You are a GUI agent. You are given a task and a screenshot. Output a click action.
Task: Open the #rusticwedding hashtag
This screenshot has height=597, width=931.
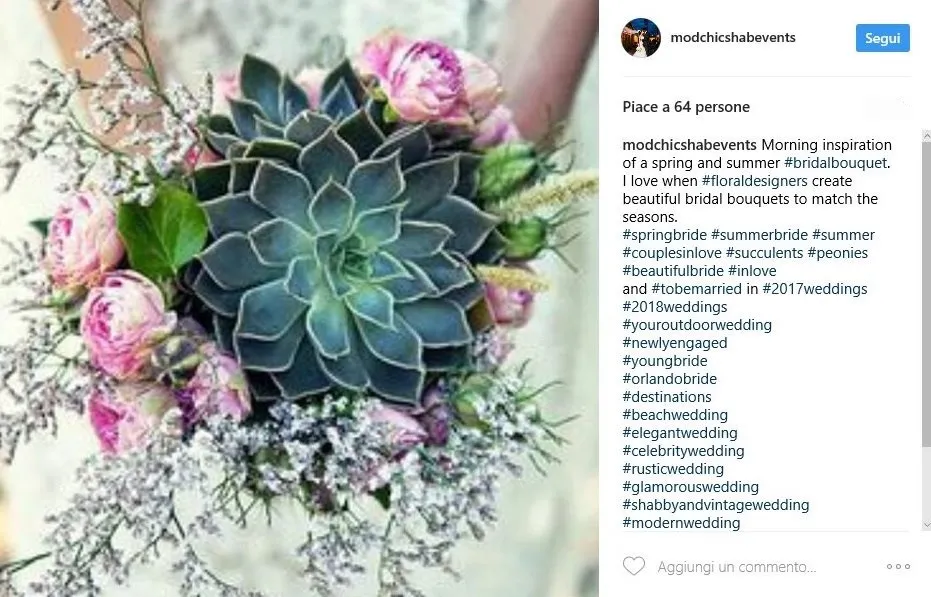(673, 469)
